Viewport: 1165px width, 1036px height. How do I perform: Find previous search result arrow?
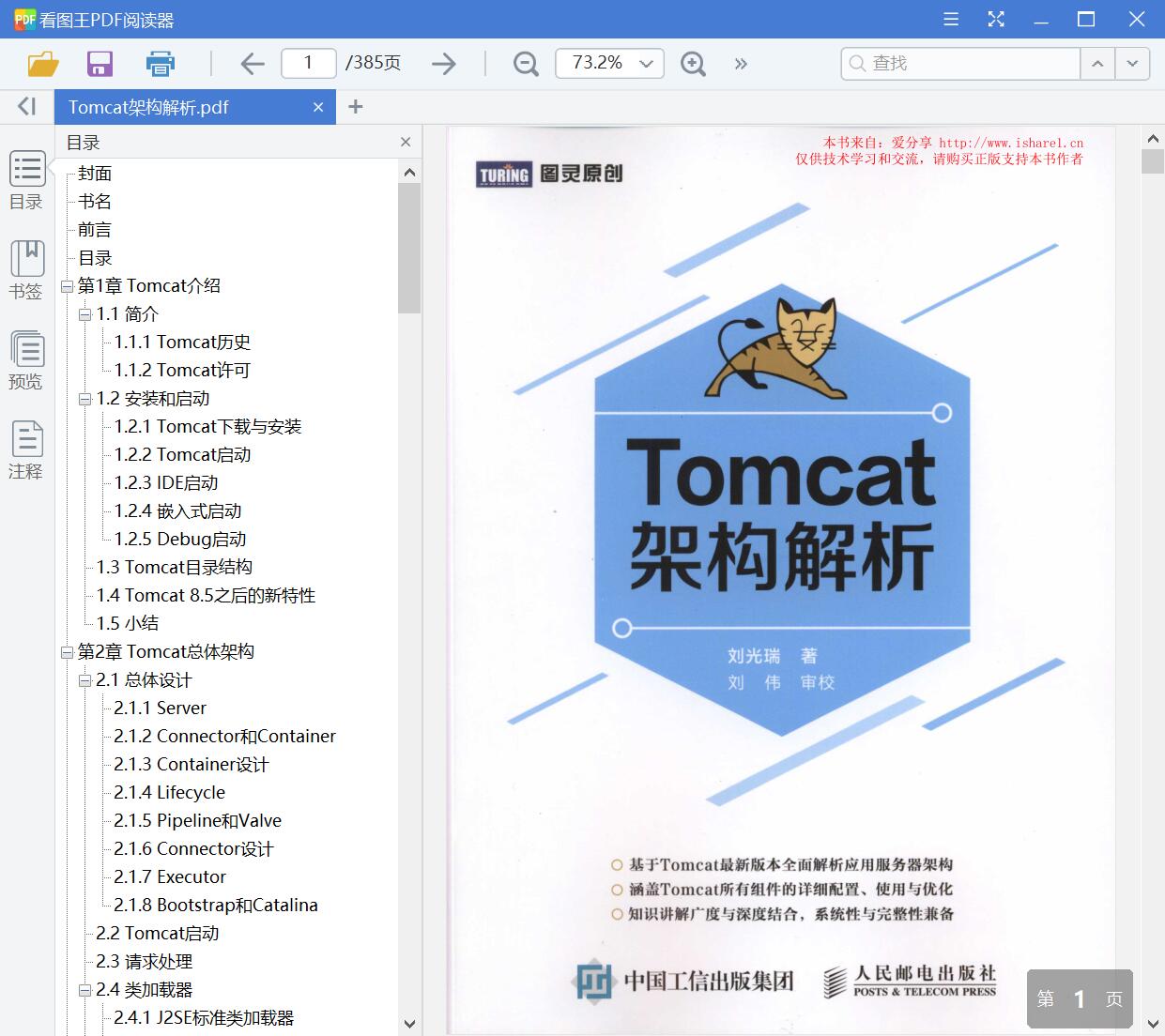pos(1096,64)
